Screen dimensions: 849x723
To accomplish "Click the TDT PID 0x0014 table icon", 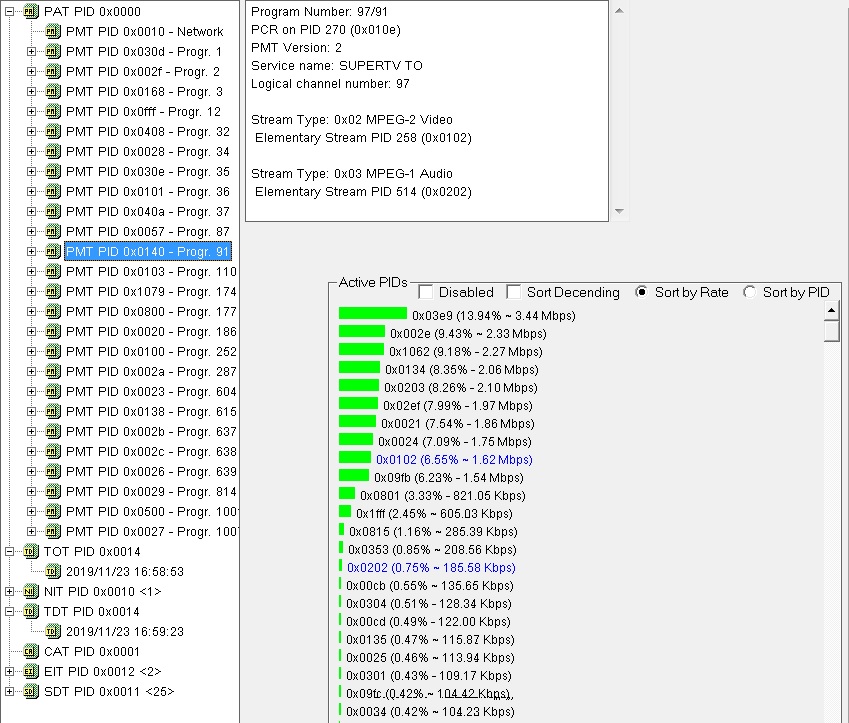I will point(30,611).
